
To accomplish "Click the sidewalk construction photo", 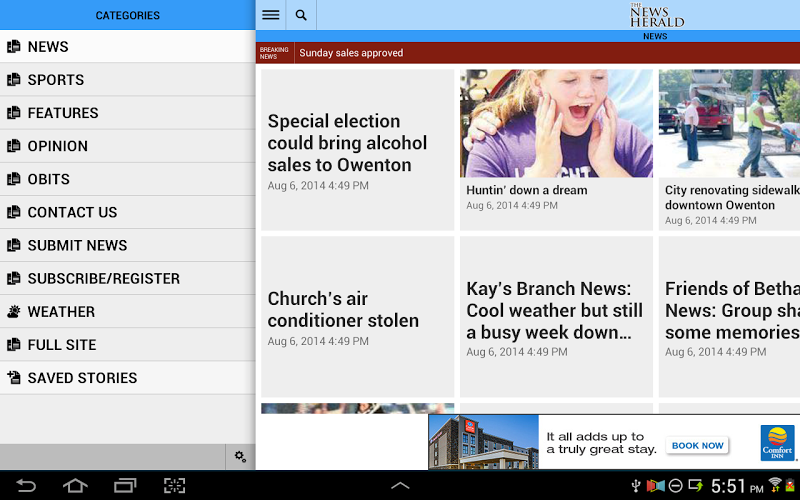I will click(x=730, y=123).
